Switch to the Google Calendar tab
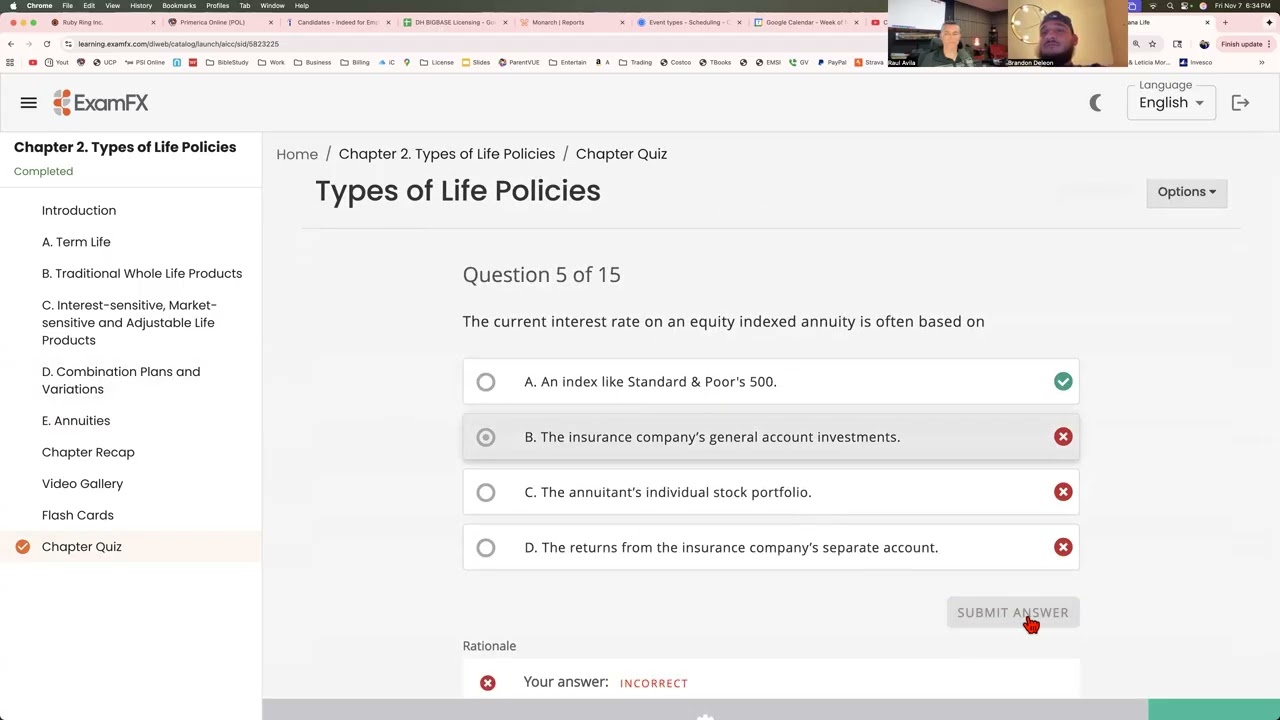The height and width of the screenshot is (720, 1280). pos(806,22)
